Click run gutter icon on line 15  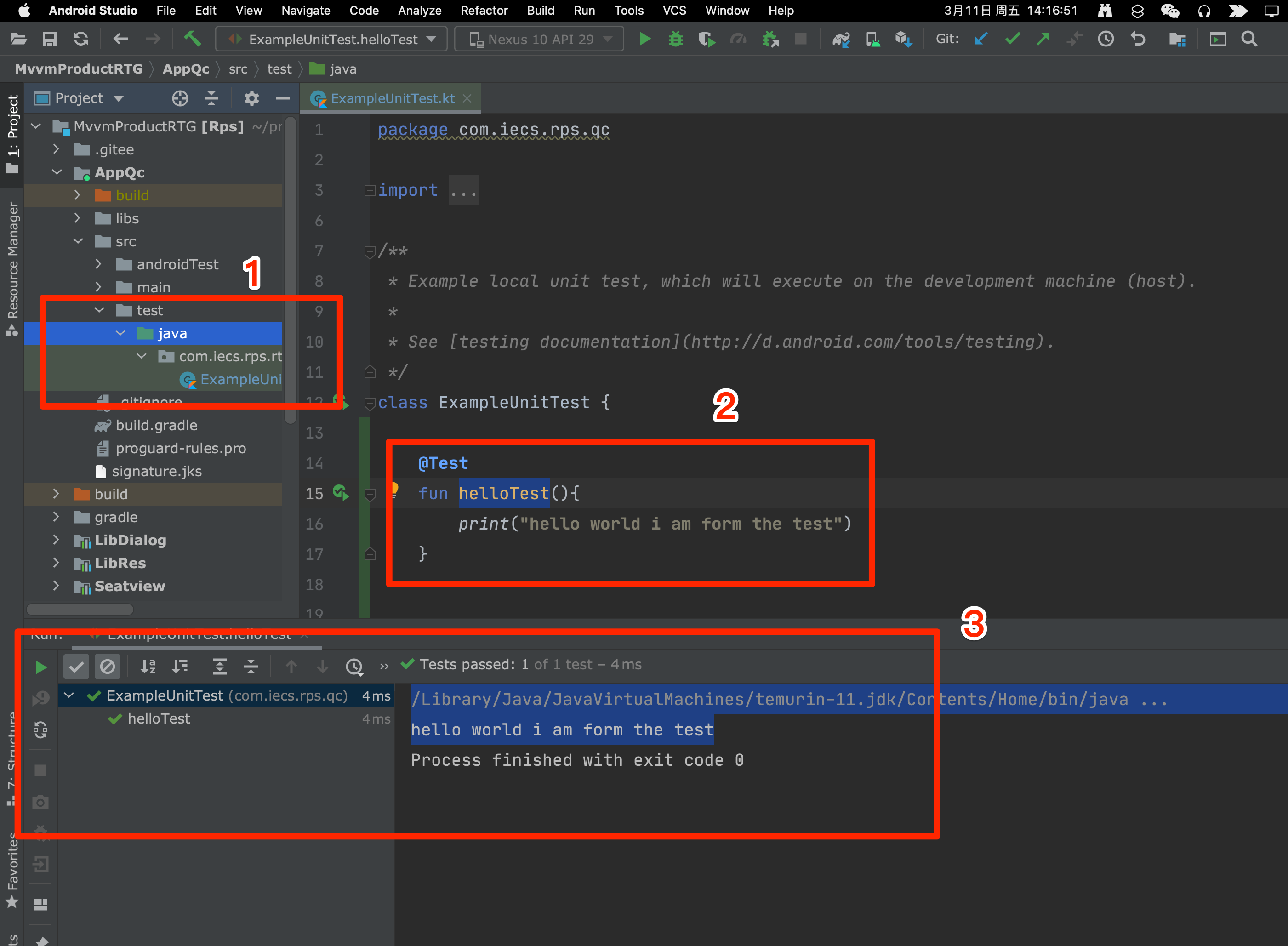click(341, 492)
